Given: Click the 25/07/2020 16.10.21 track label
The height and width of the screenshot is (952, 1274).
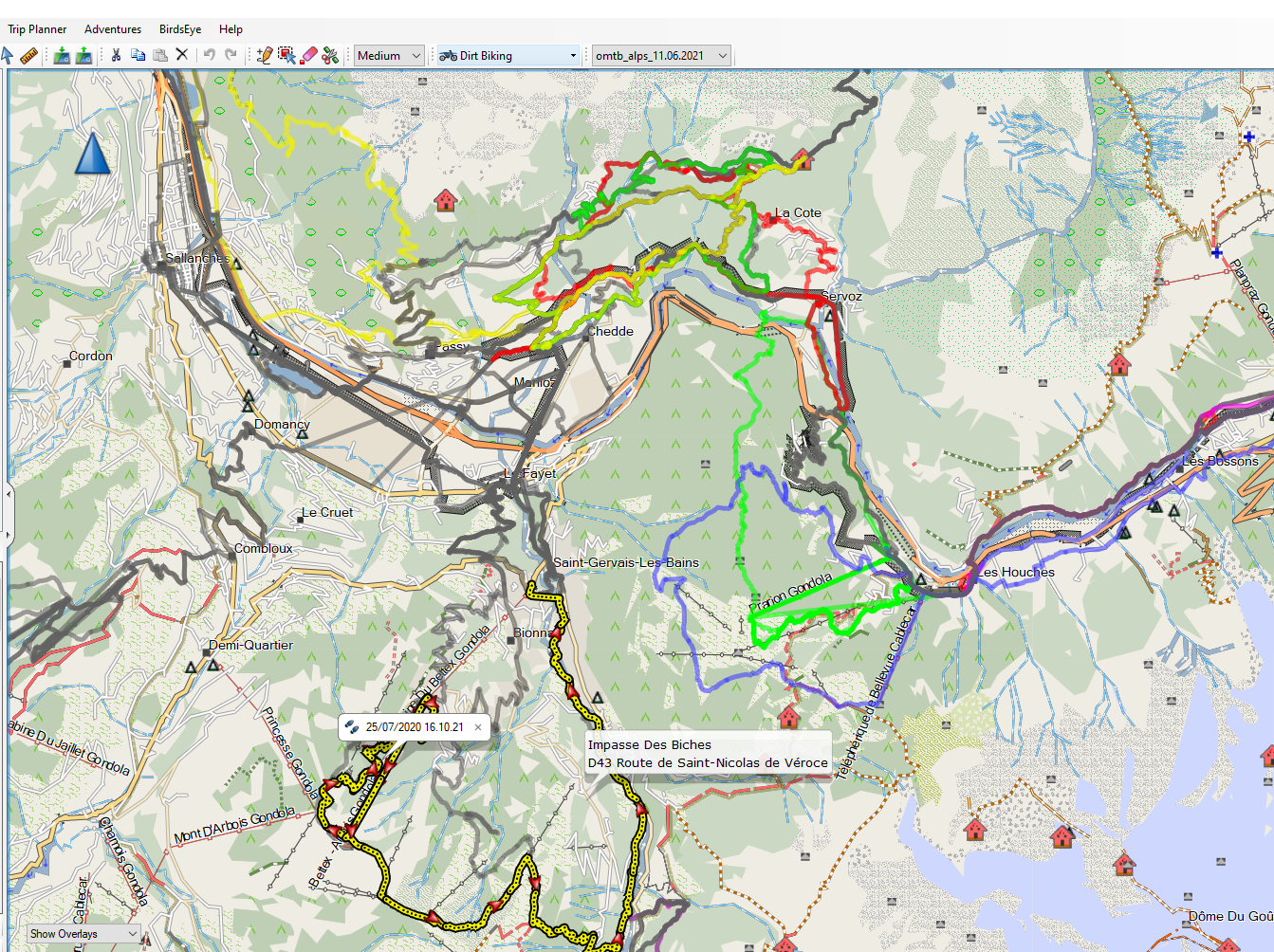Looking at the screenshot, I should click(414, 727).
